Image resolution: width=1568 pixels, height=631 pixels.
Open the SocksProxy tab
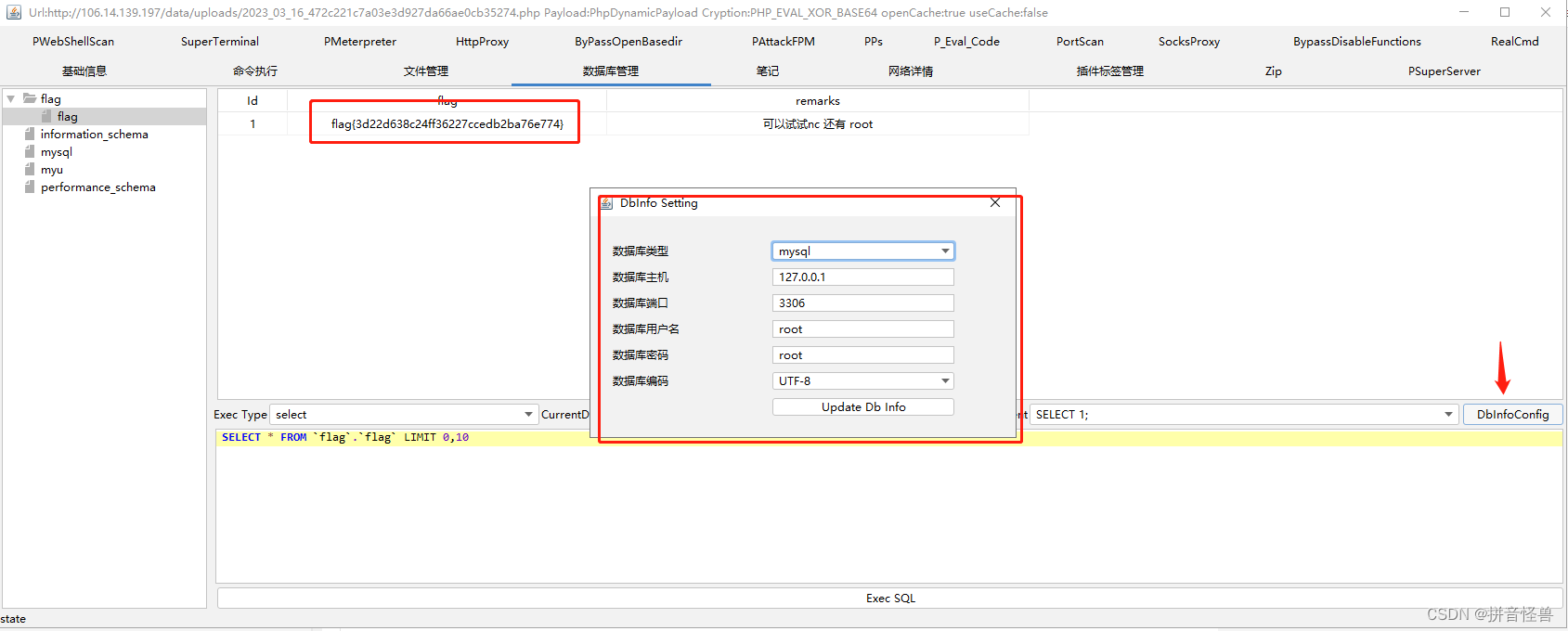tap(1189, 42)
